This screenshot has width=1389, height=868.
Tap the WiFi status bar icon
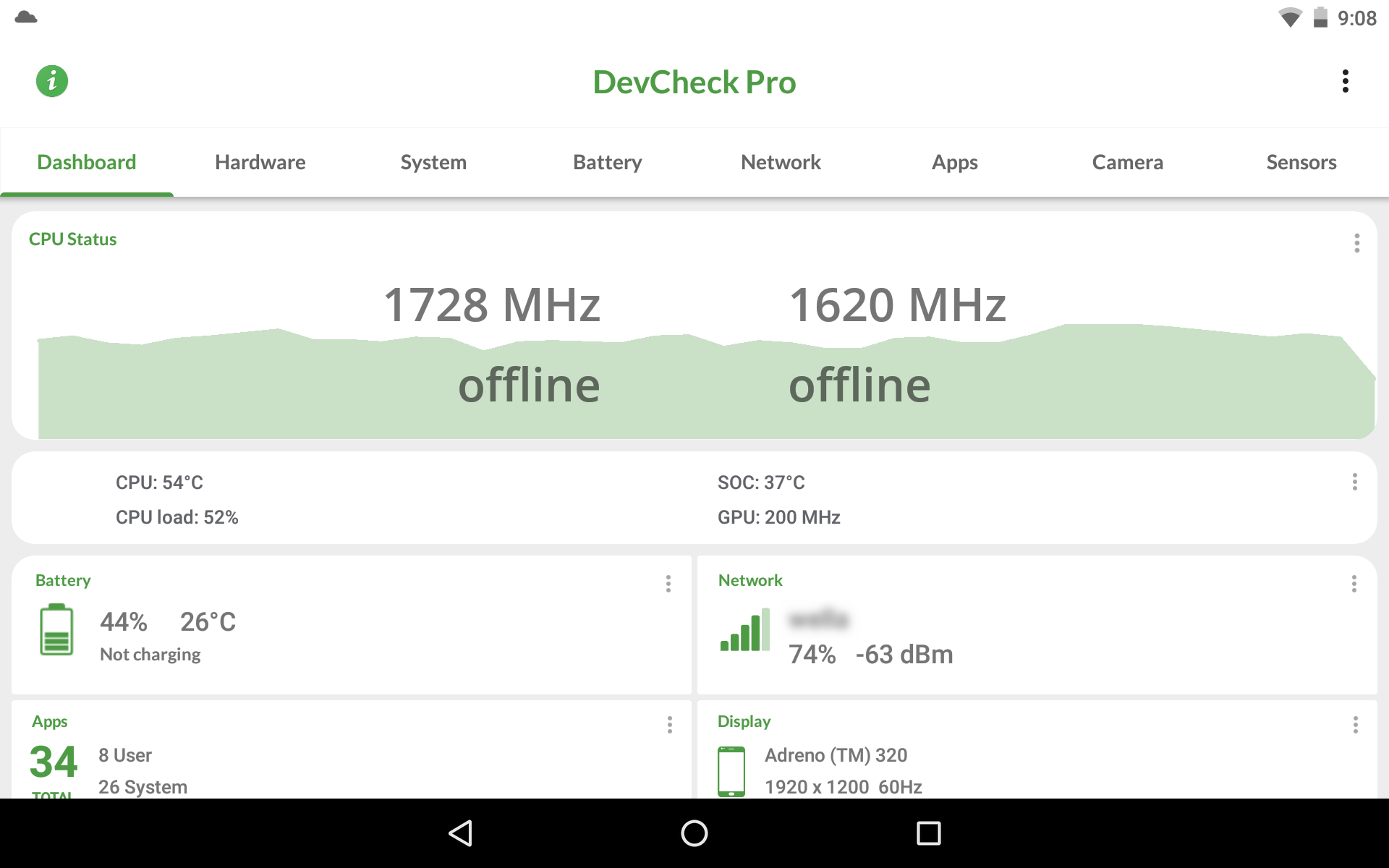(1290, 18)
